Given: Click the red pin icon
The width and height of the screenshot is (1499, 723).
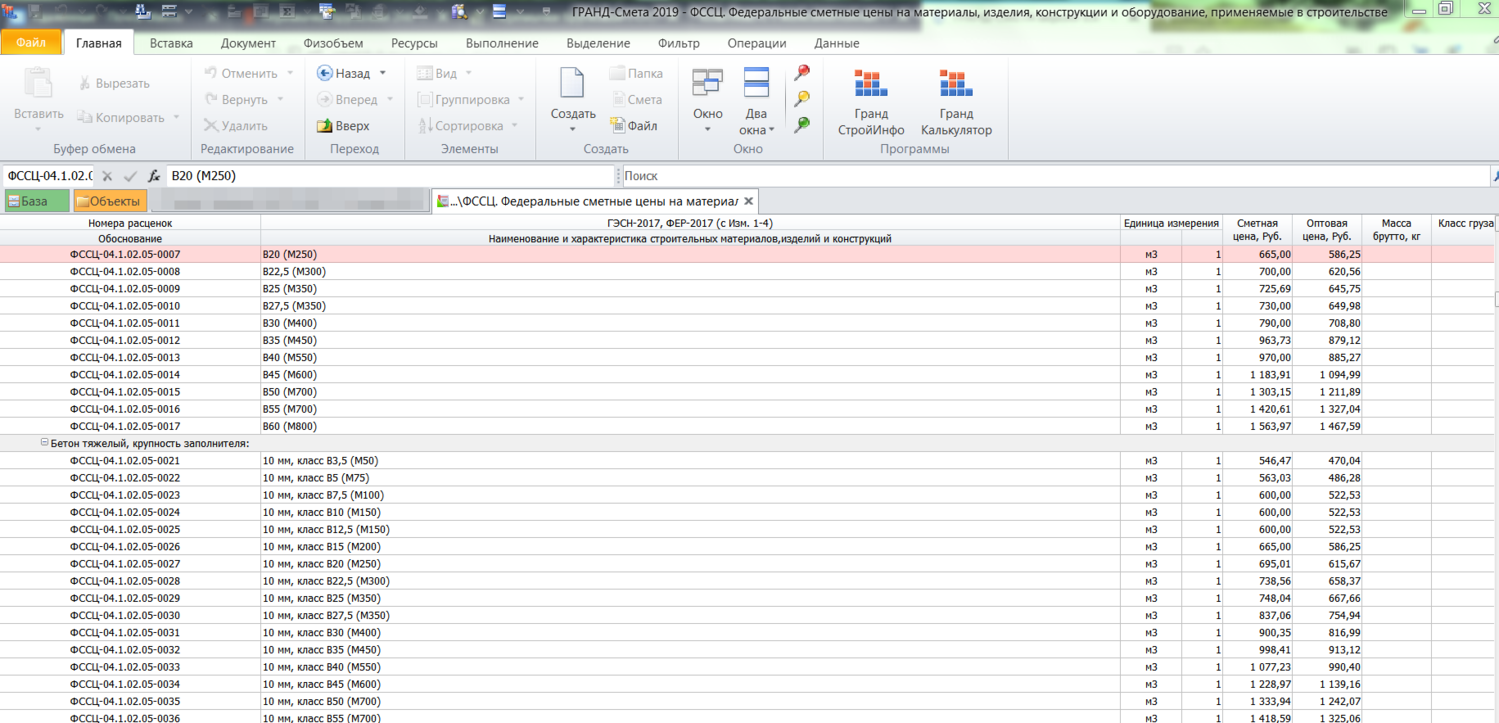Looking at the screenshot, I should point(802,73).
